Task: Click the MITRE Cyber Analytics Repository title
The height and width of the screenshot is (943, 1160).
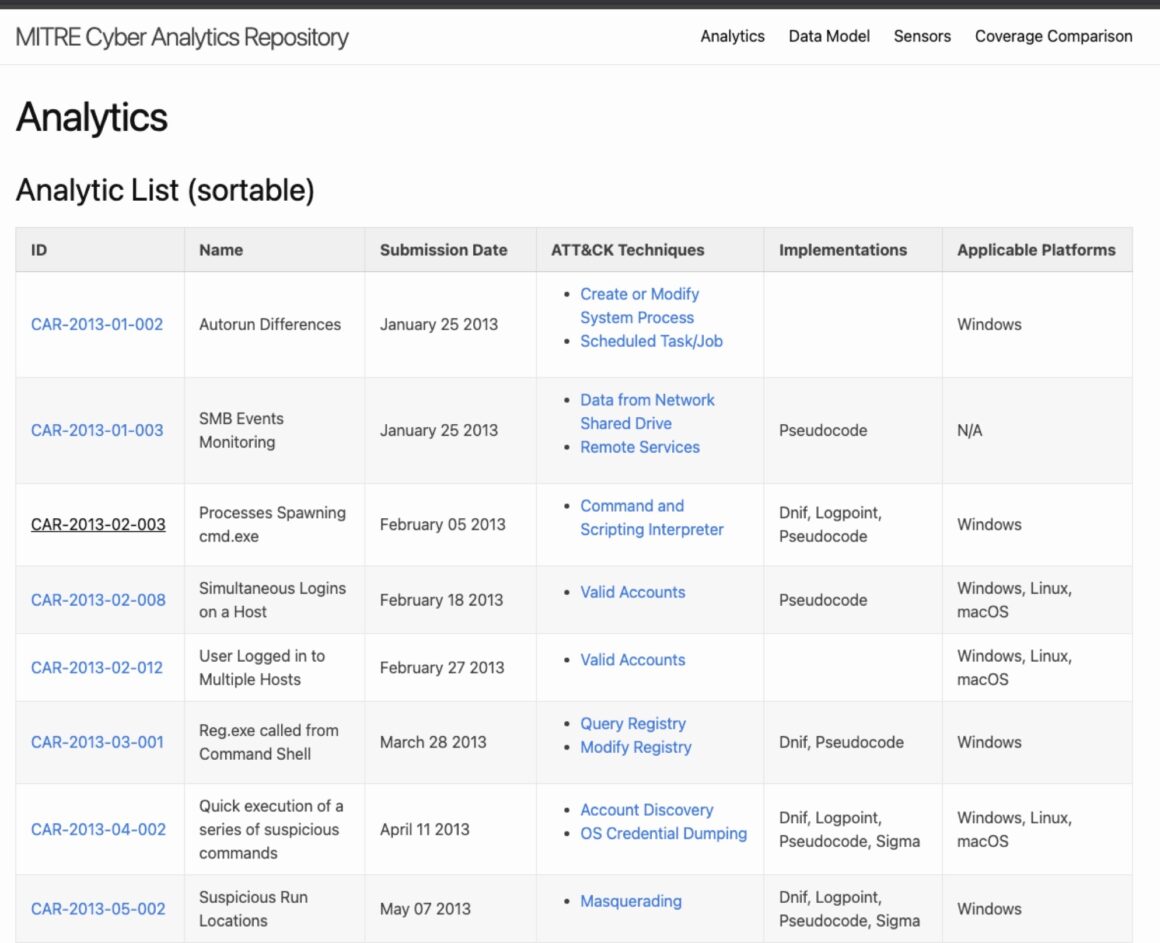Action: (182, 38)
